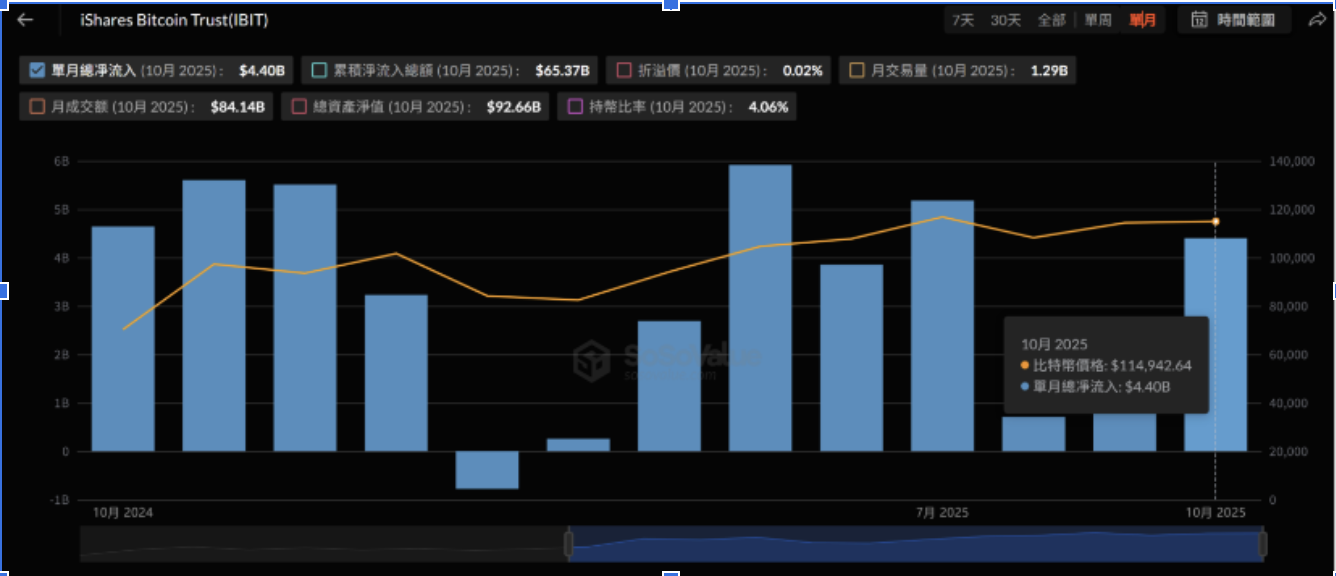Enable the 月成交額 checkbox
This screenshot has height=576, width=1336.
(x=37, y=107)
